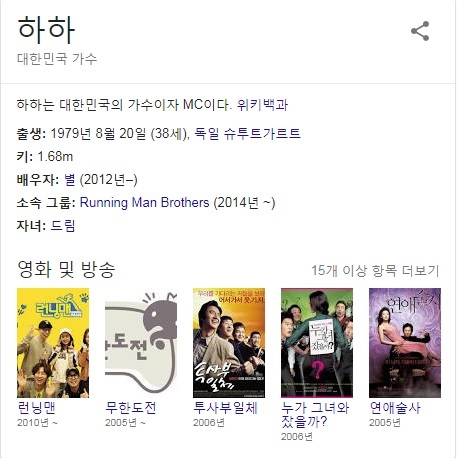Click the 영화 및 방송 section heading

click(66, 269)
